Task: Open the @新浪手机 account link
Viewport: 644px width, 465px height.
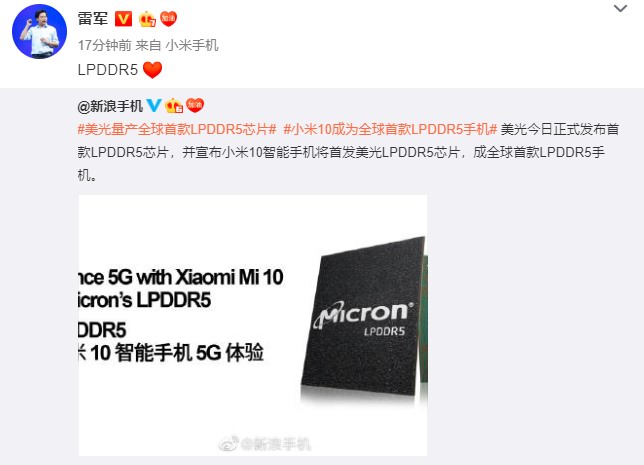Action: click(x=110, y=106)
